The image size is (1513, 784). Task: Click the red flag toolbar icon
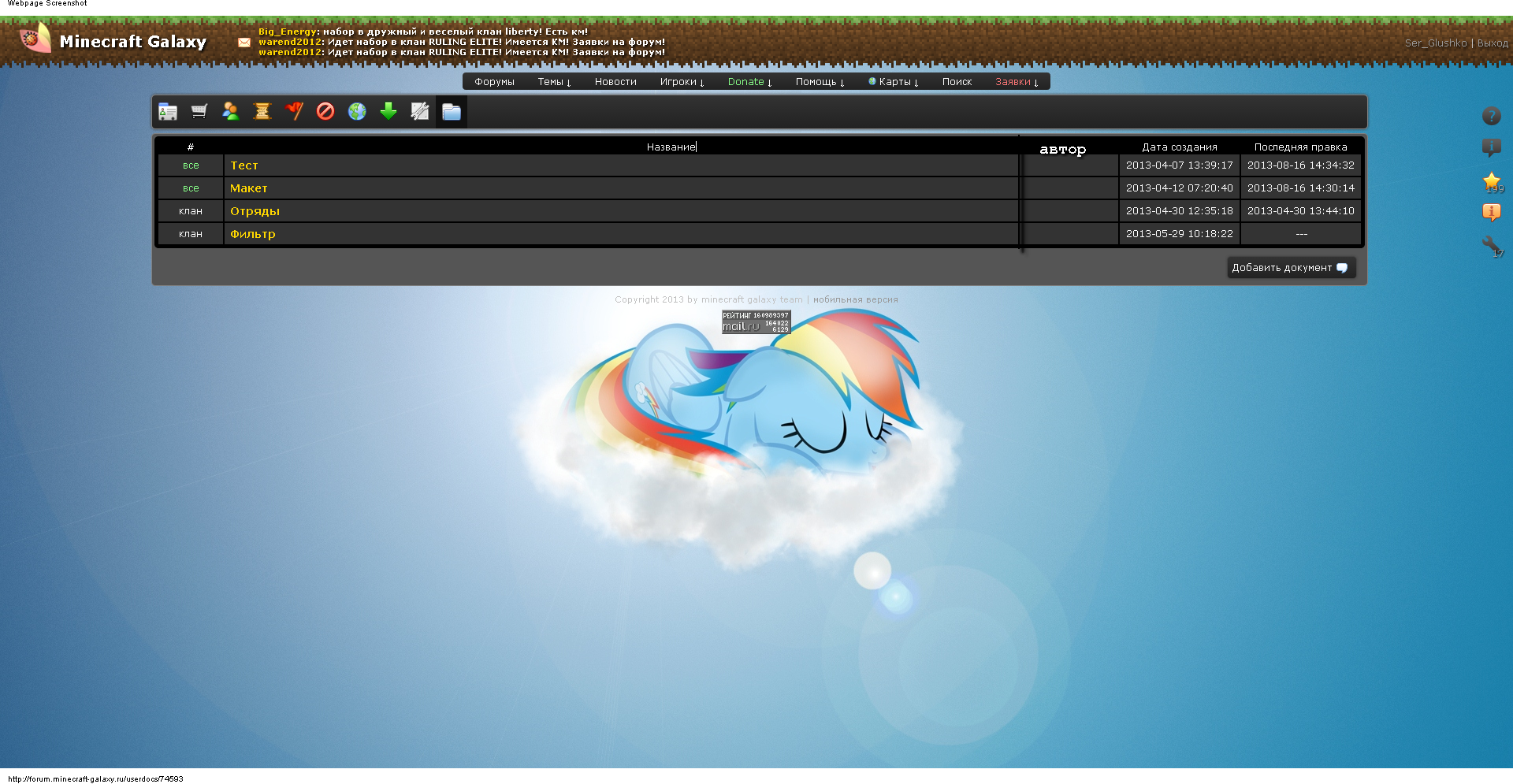click(294, 112)
